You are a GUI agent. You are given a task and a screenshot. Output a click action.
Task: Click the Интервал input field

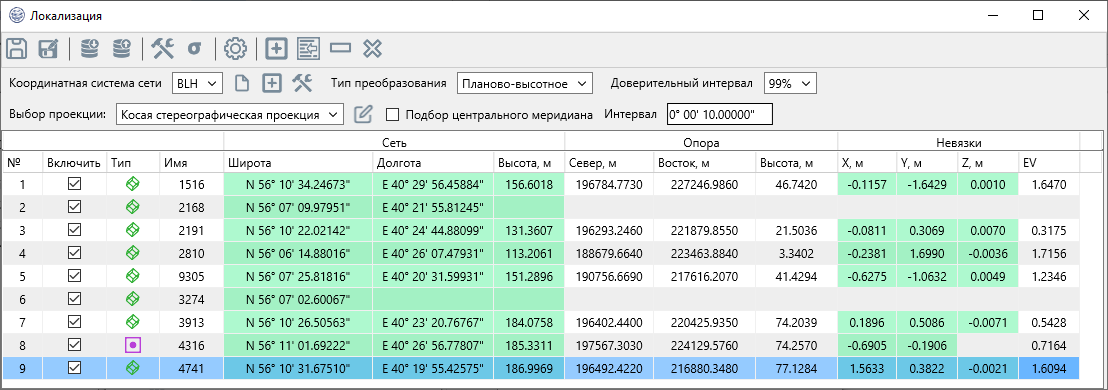720,114
